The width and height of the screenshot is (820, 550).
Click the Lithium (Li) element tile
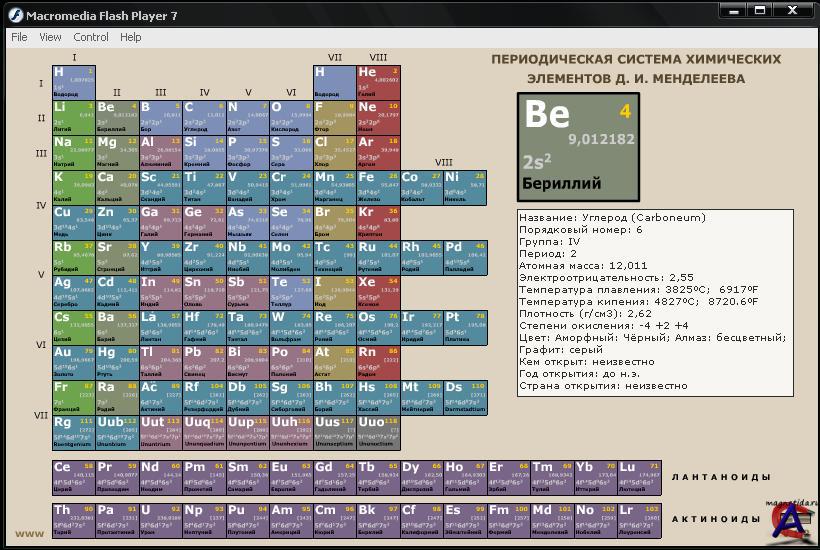pos(73,116)
